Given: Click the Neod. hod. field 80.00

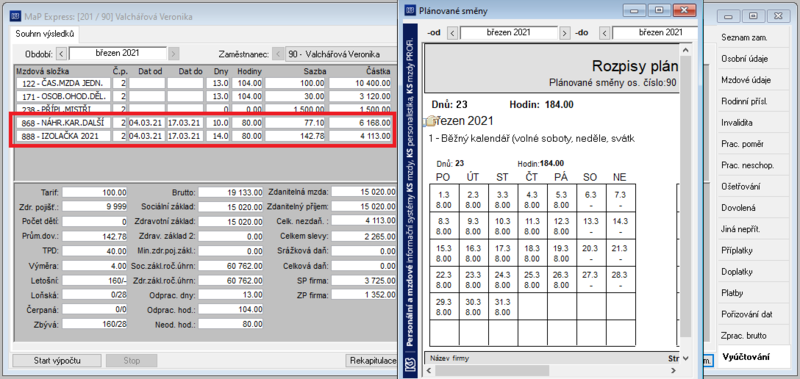Looking at the screenshot, I should tap(231, 324).
